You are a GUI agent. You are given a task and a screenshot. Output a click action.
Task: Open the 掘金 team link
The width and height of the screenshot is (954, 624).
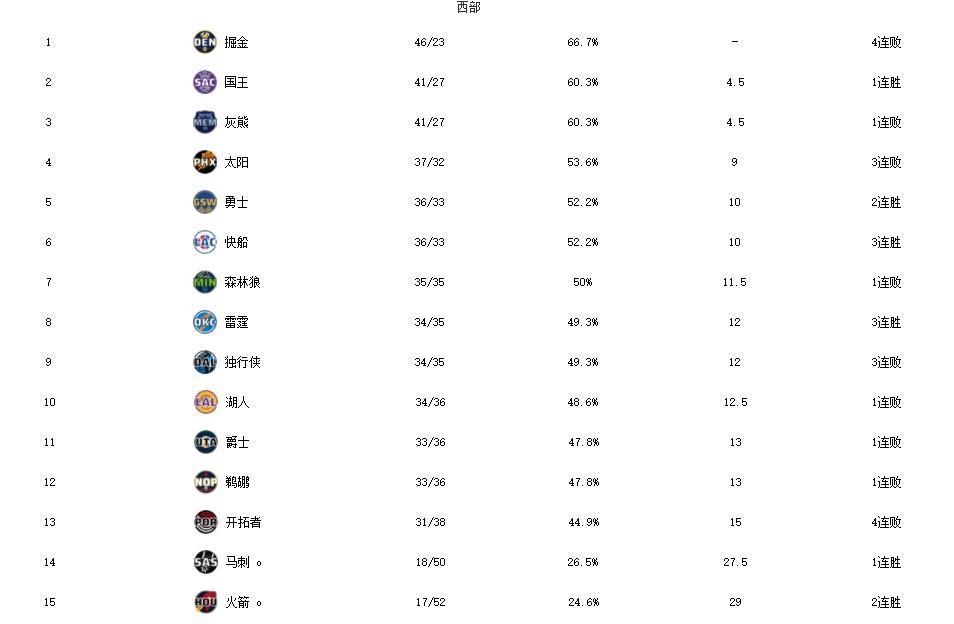237,42
